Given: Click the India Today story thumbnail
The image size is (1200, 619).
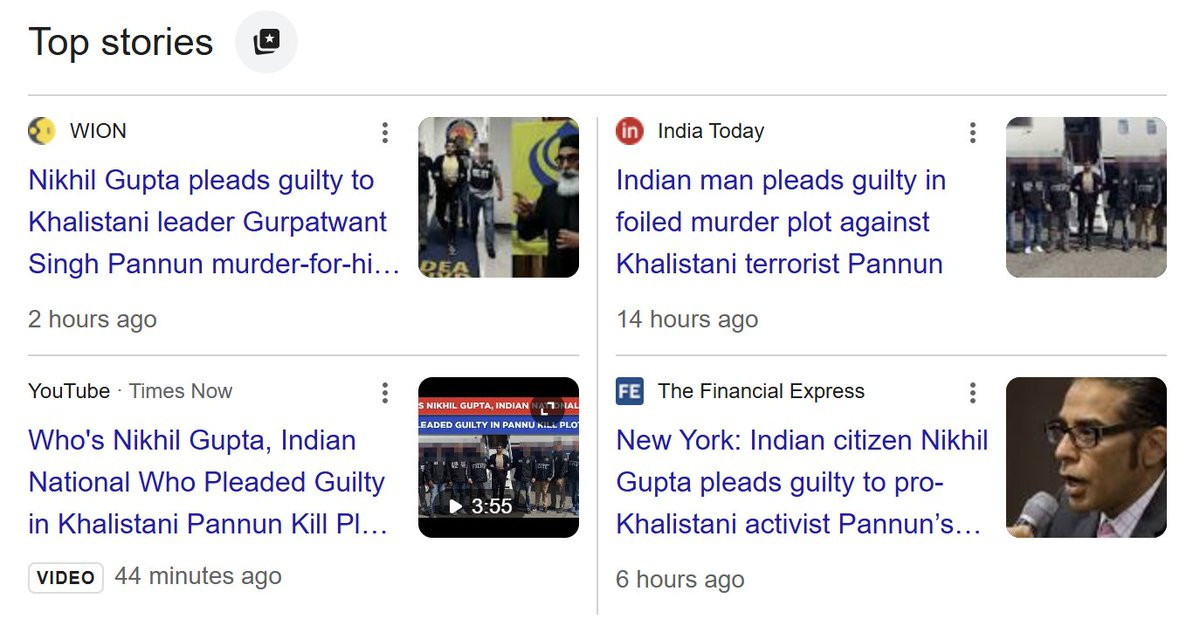Looking at the screenshot, I should coord(1086,197).
